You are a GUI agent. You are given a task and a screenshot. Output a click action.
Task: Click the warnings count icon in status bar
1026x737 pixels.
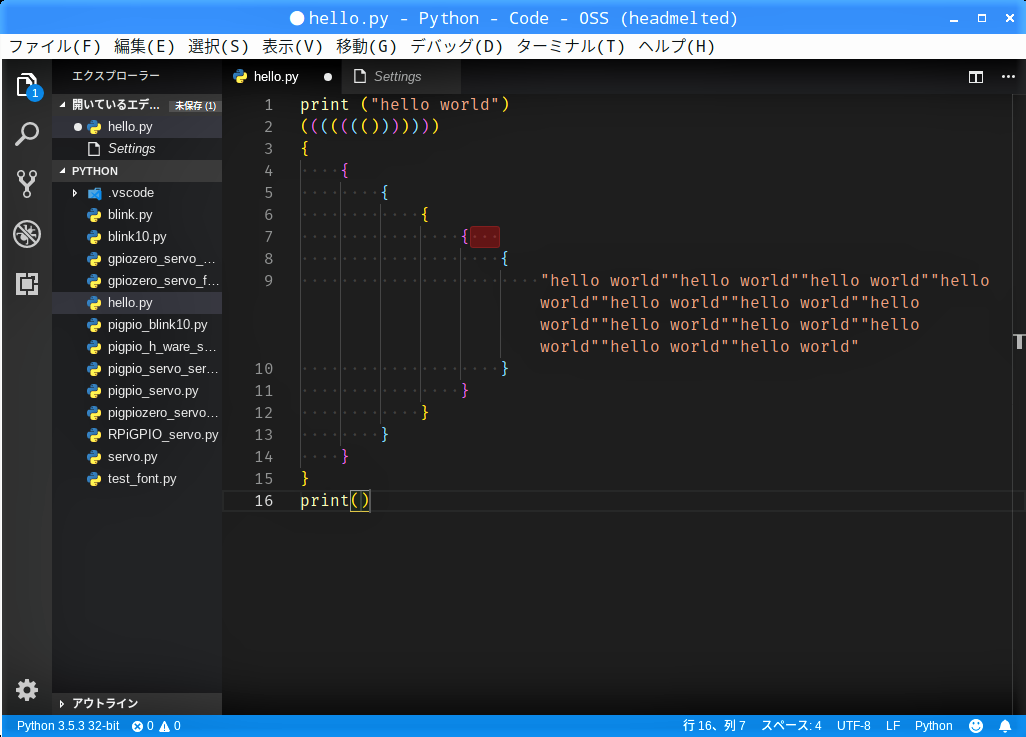(x=164, y=726)
